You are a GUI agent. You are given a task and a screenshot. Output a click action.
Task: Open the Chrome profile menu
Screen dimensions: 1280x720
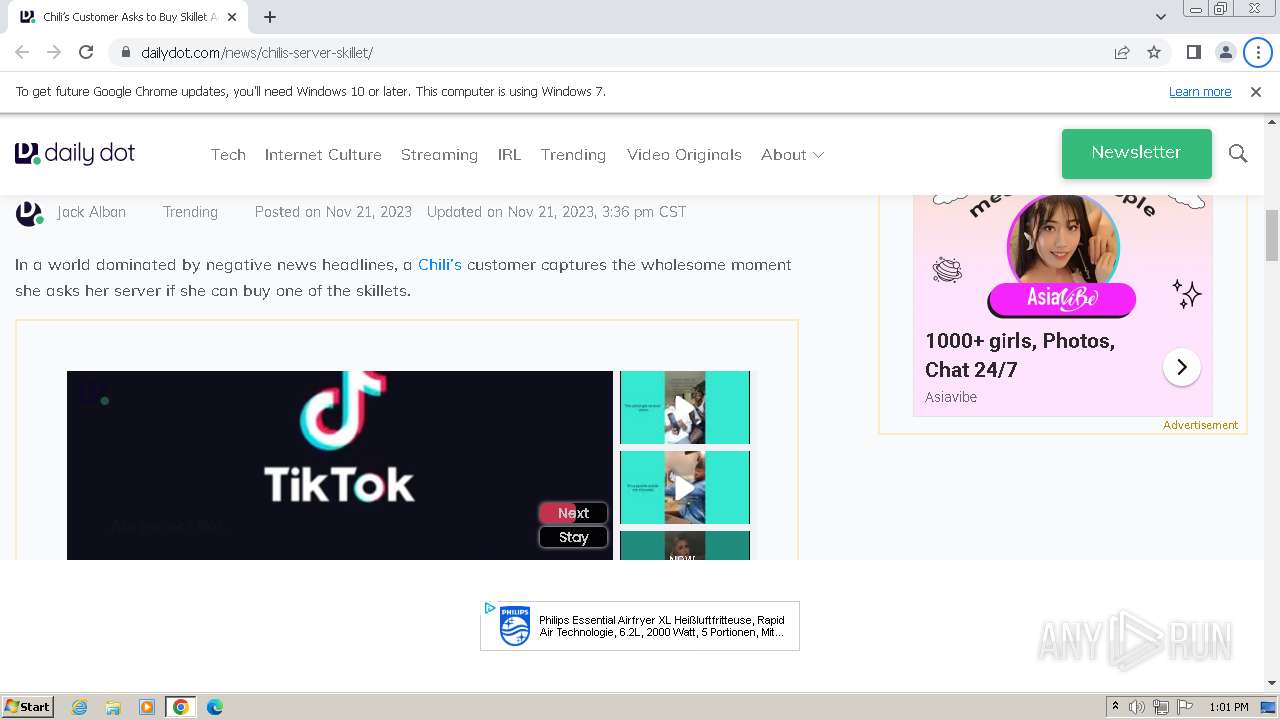coord(1225,52)
